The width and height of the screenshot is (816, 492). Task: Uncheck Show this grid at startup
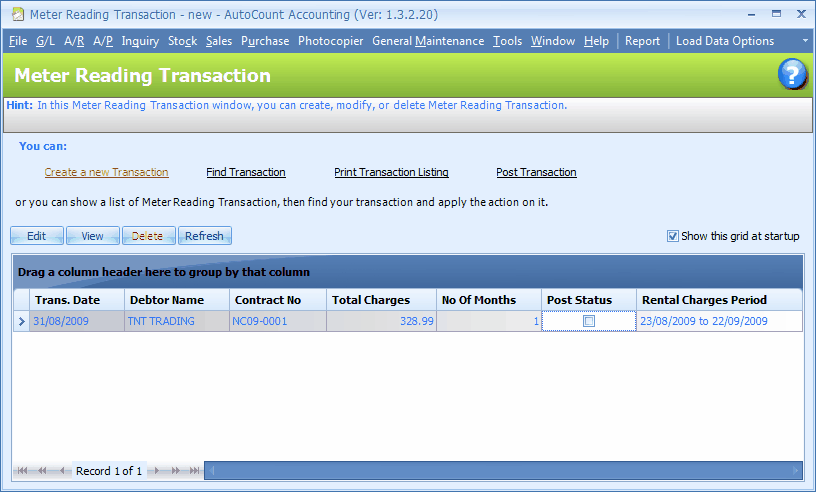[x=672, y=236]
